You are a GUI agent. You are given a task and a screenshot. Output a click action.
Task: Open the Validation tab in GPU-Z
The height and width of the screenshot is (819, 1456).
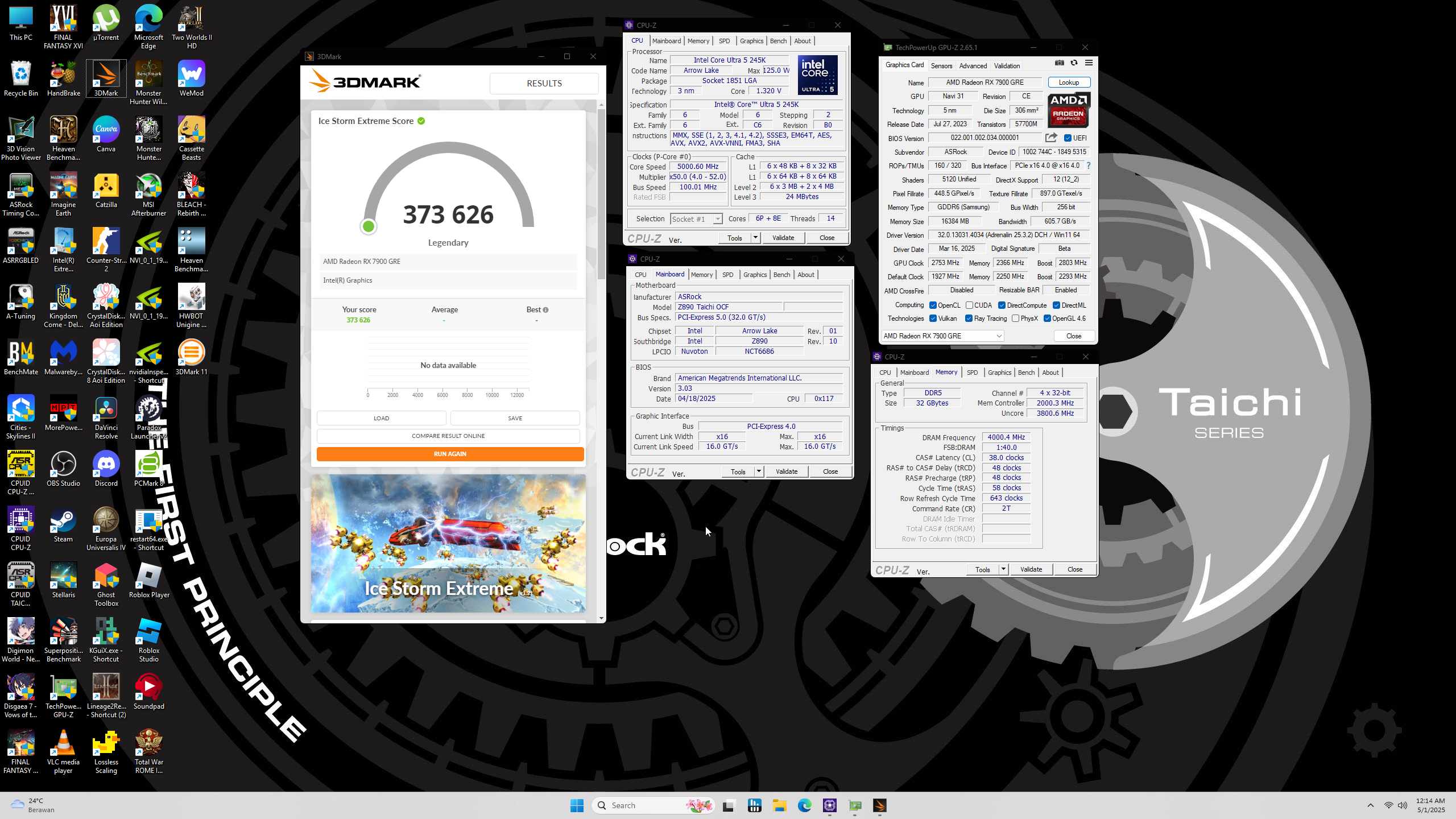pos(1007,66)
